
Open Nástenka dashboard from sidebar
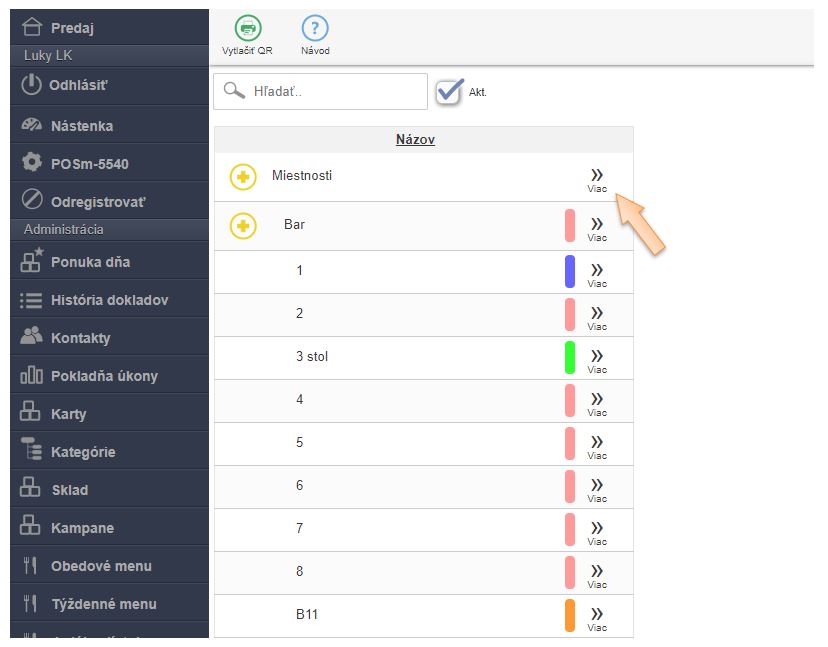(81, 126)
